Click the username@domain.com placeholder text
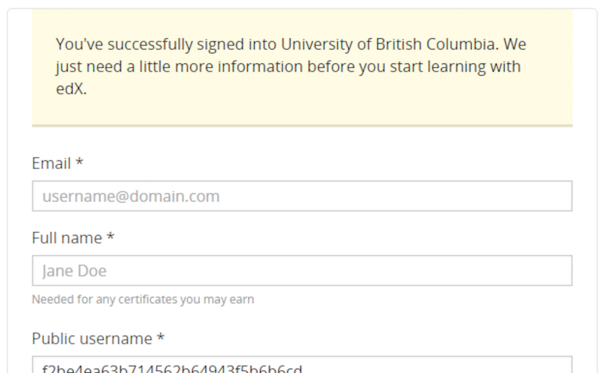The width and height of the screenshot is (600, 373). (131, 196)
